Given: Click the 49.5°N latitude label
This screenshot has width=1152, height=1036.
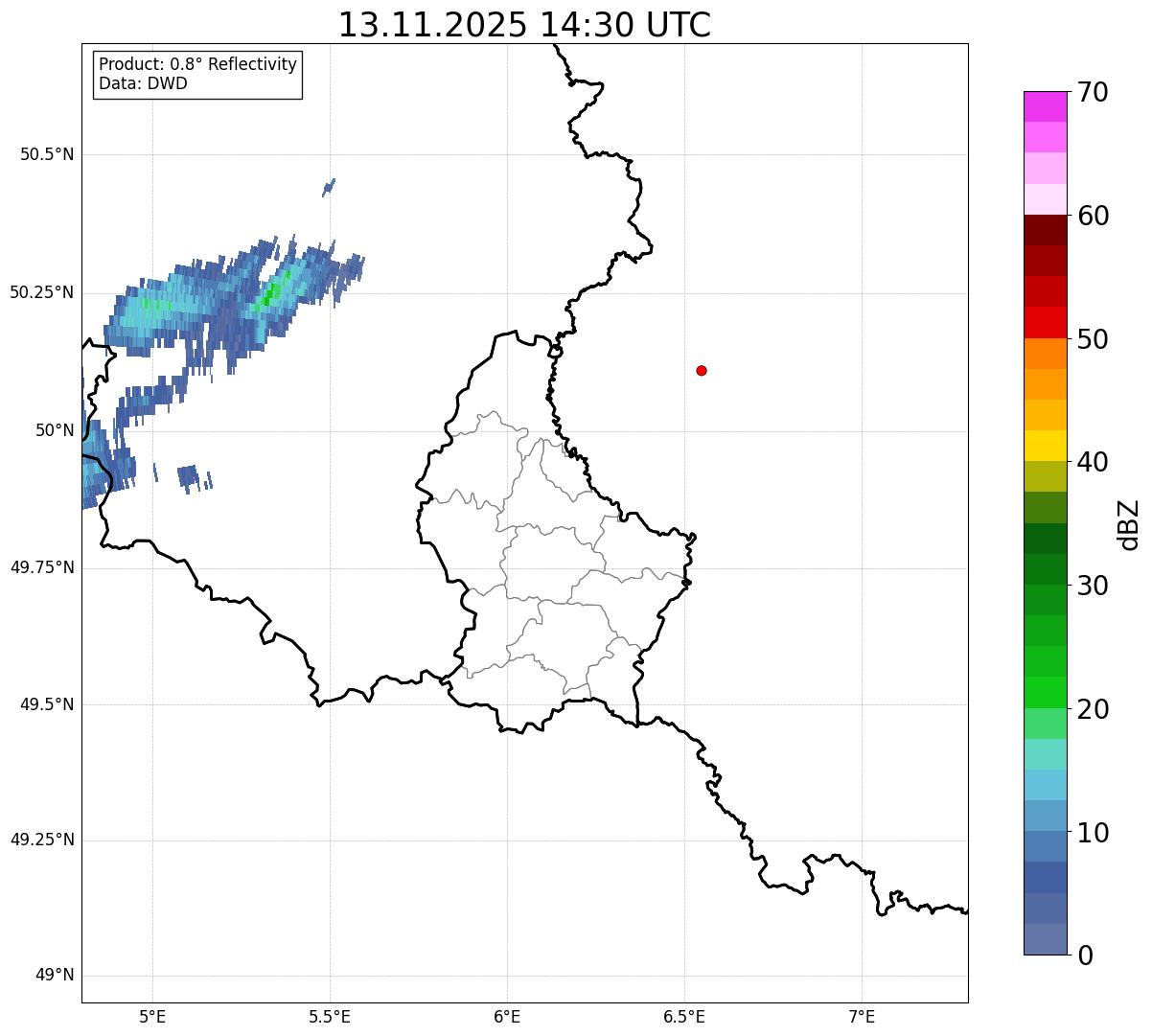Looking at the screenshot, I should tap(46, 704).
